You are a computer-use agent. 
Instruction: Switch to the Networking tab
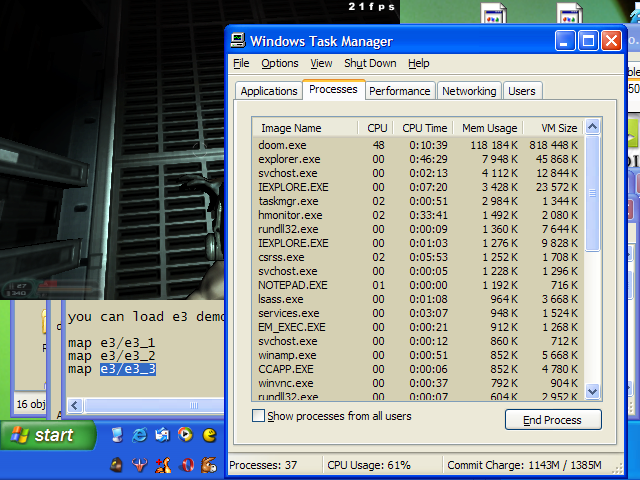[x=469, y=91]
